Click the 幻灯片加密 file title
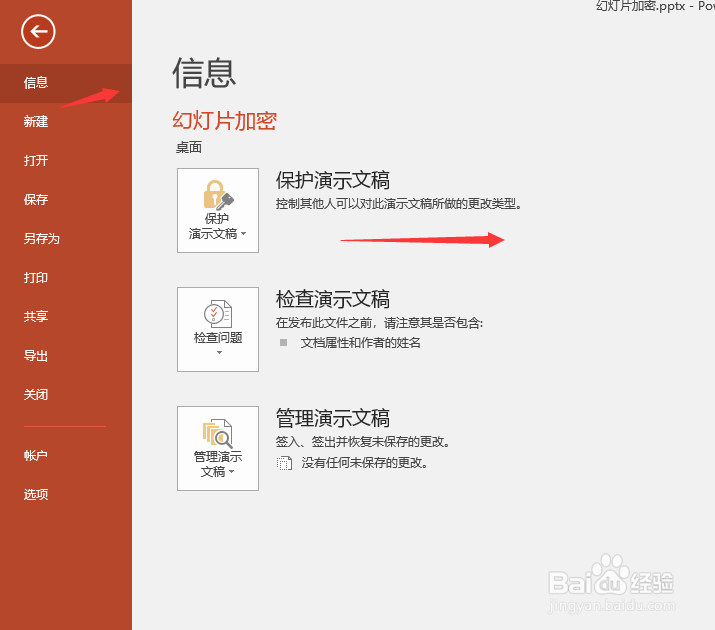 [x=224, y=121]
